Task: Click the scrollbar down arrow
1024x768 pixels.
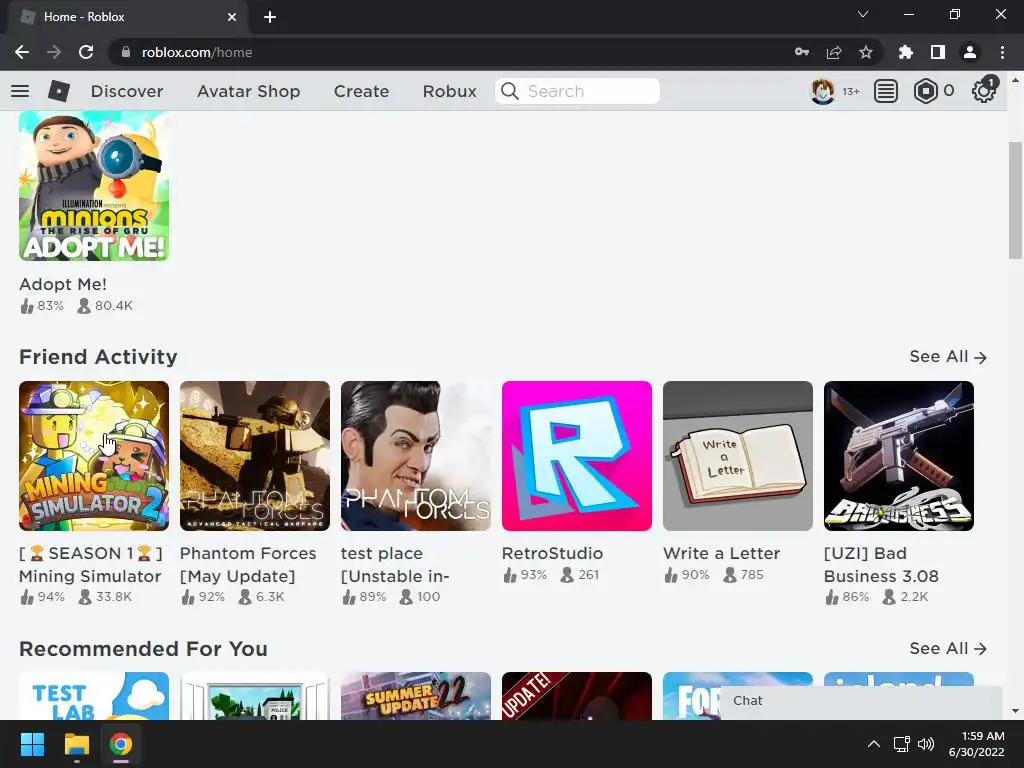Action: (1015, 711)
